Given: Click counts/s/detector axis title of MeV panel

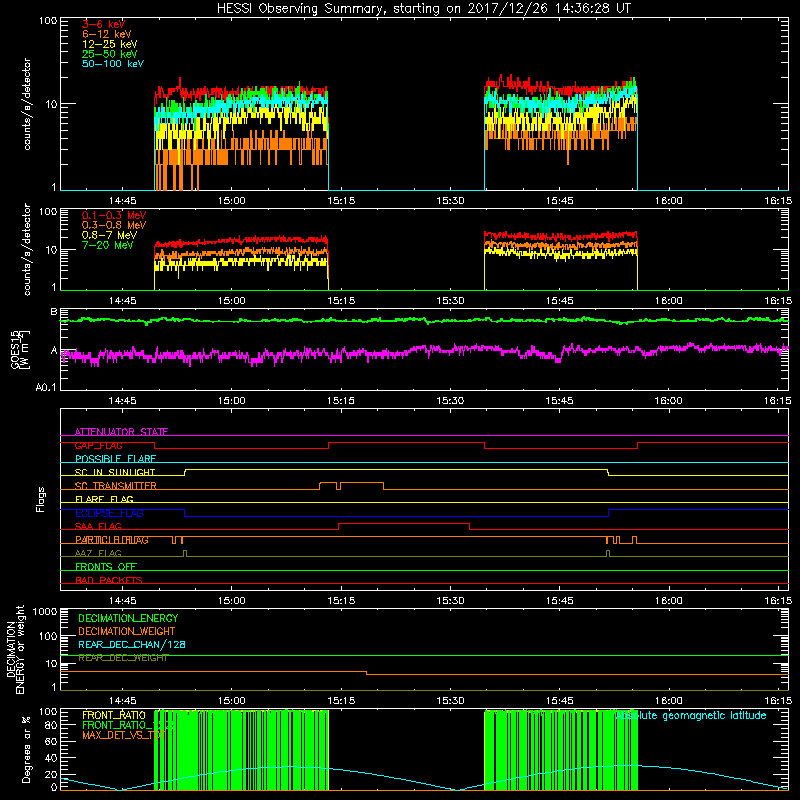Looking at the screenshot, I should coord(27,249).
